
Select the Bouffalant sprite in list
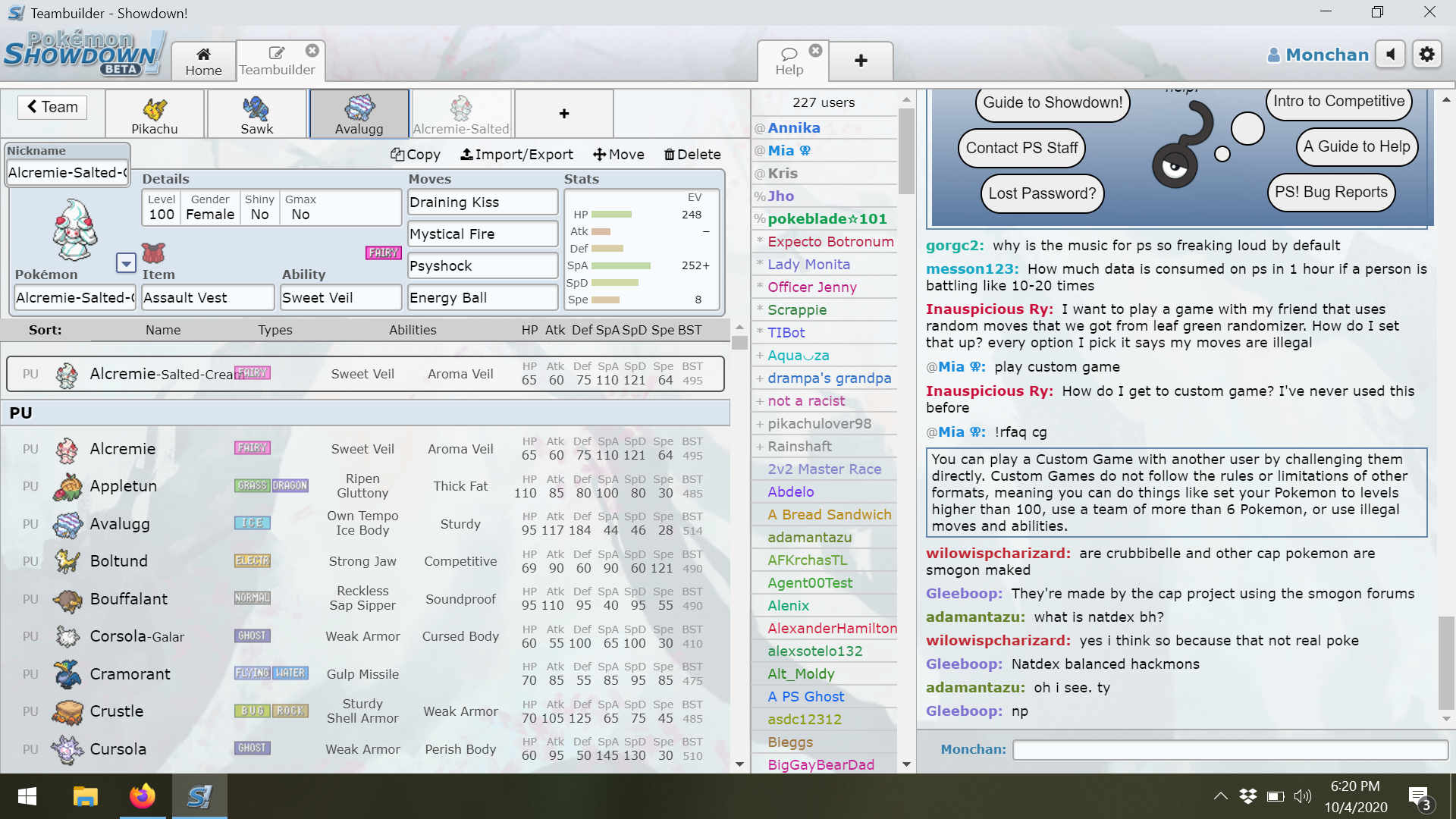[67, 599]
